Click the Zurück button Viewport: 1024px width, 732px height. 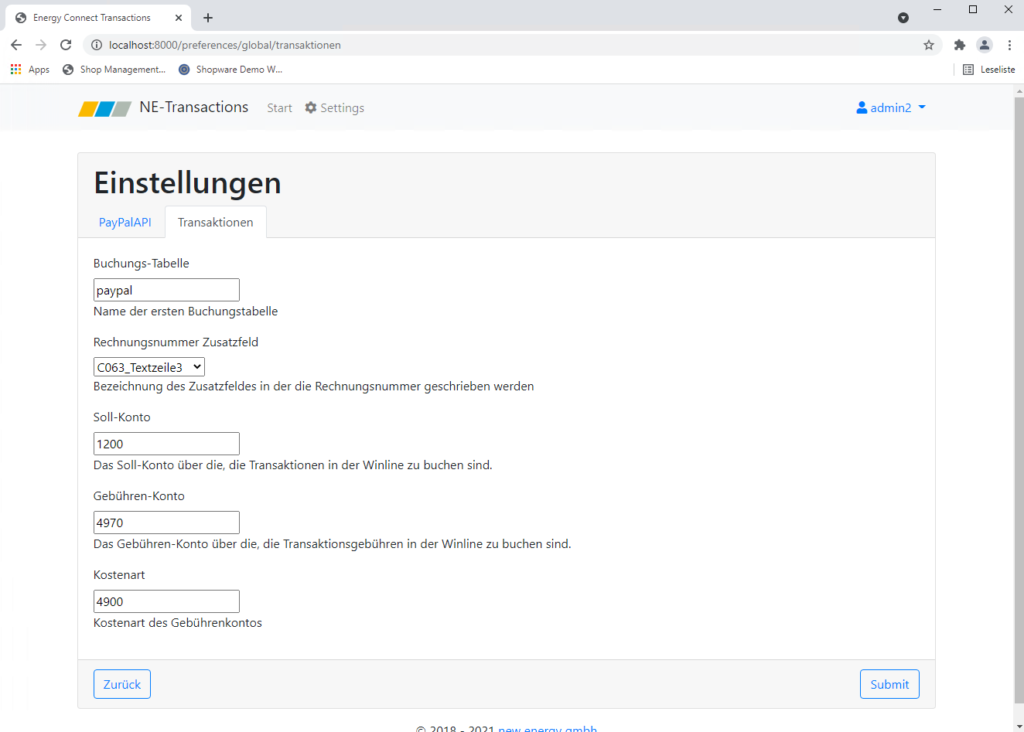(122, 684)
